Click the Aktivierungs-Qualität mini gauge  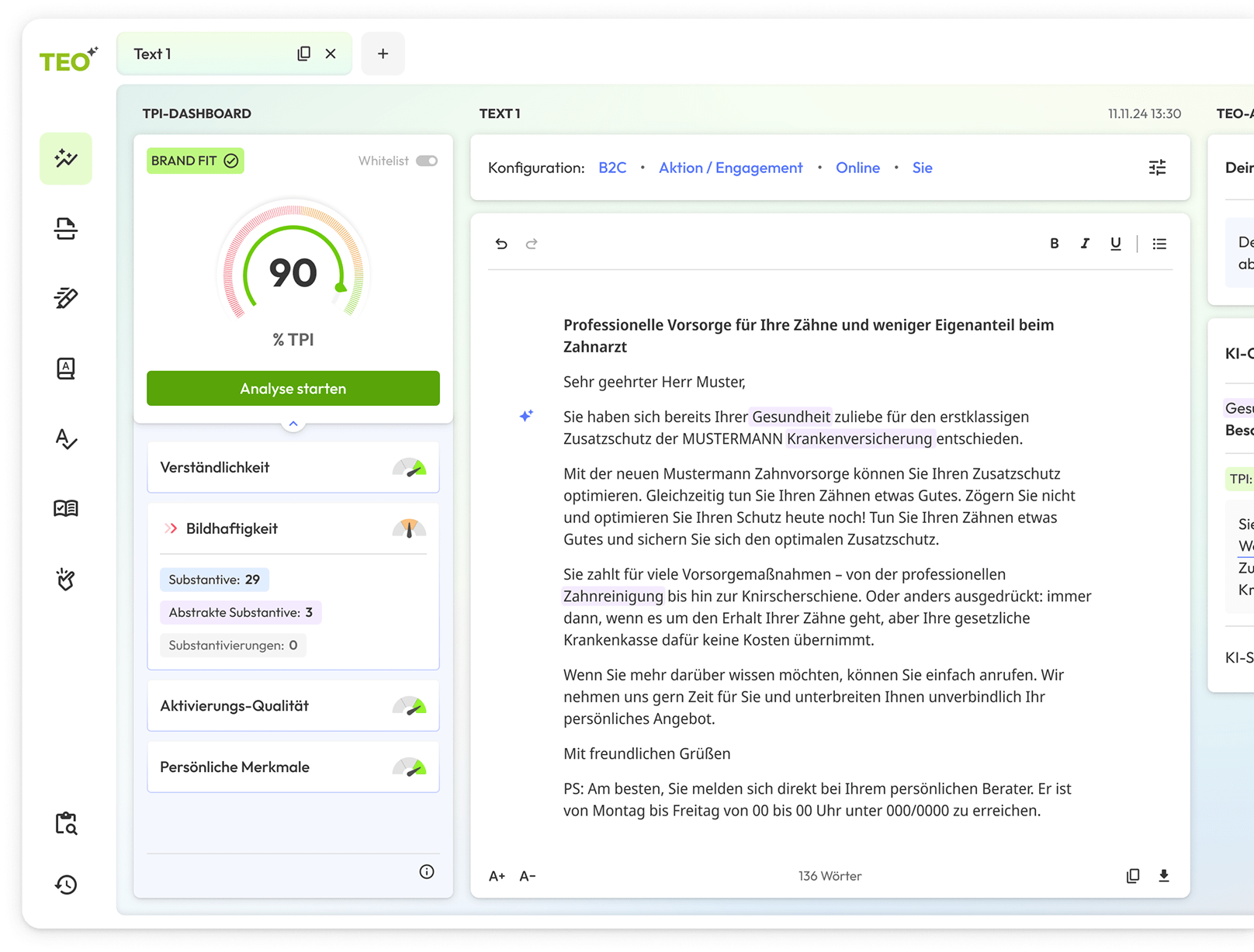(409, 705)
